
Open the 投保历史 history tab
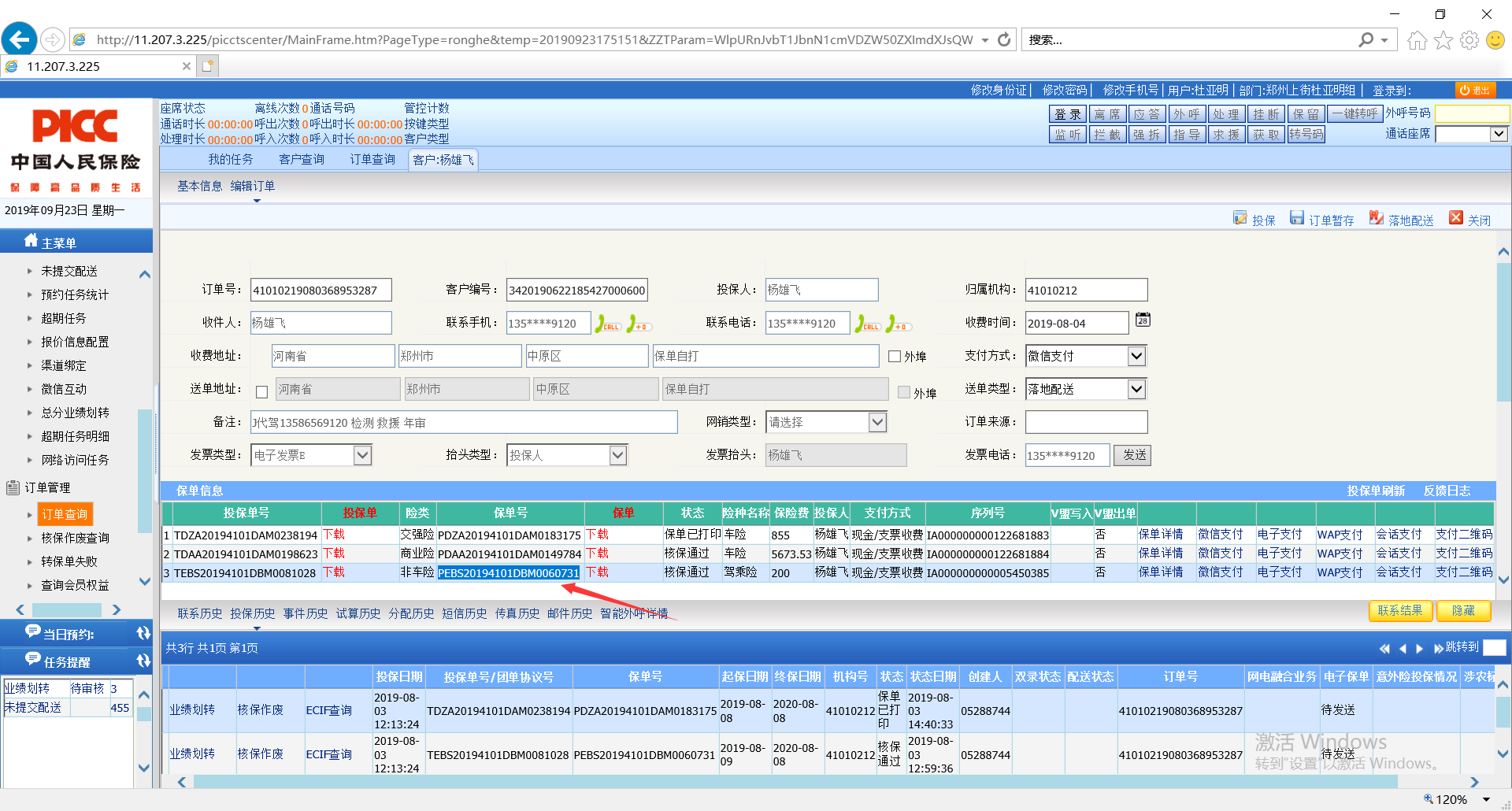[253, 613]
